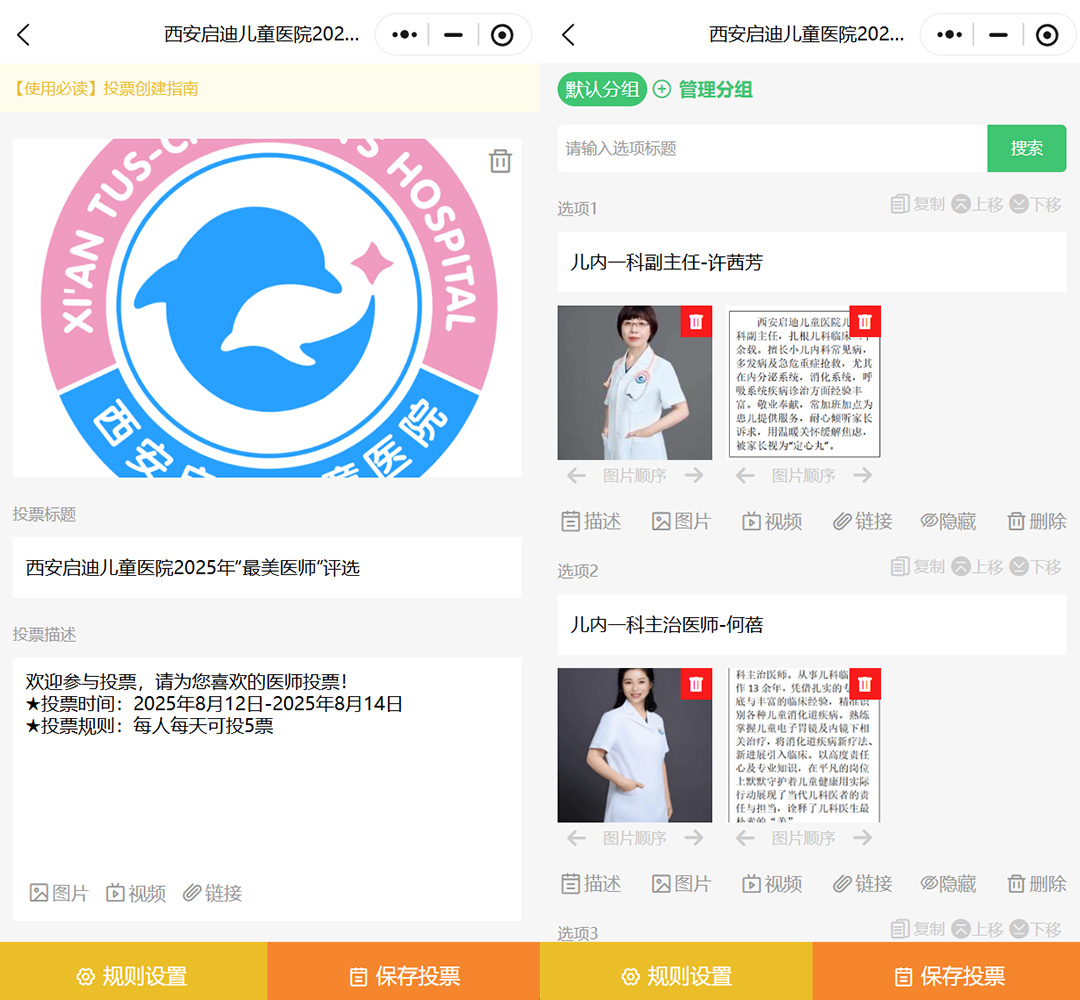
Task: Move option 1 up
Action: pyautogui.click(x=977, y=204)
